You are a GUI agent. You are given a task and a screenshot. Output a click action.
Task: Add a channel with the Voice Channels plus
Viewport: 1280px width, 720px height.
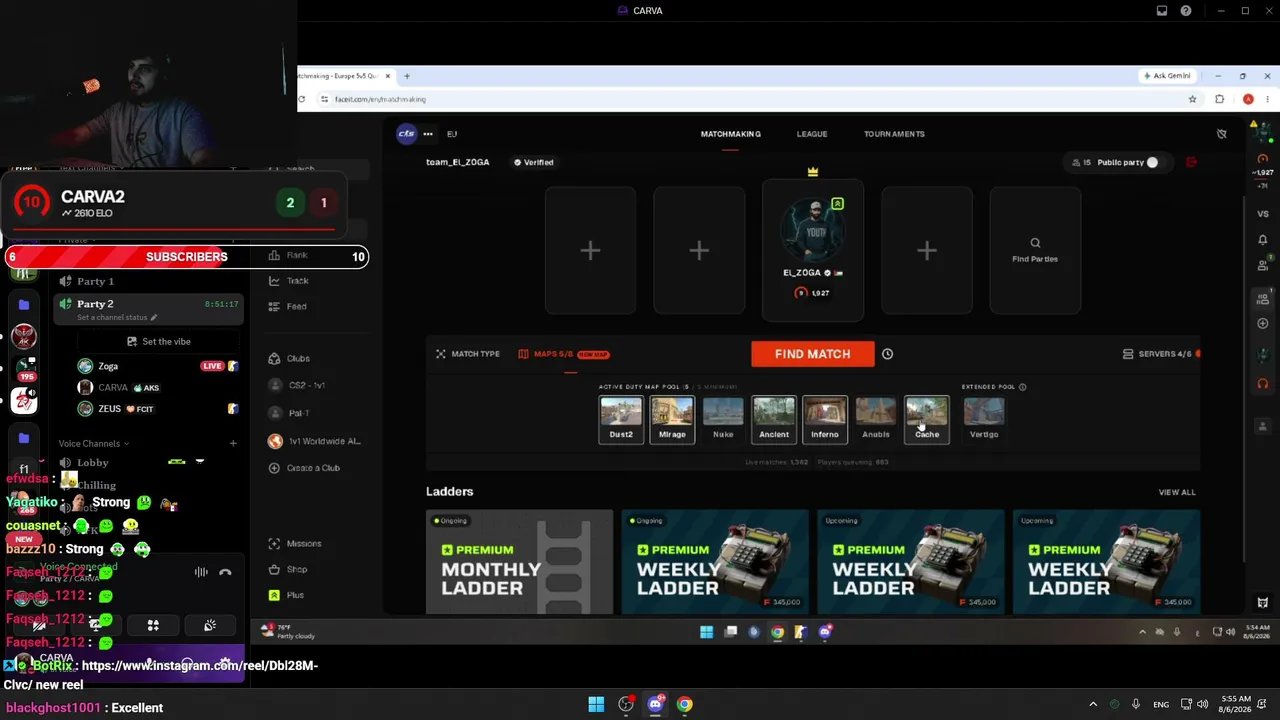(233, 444)
